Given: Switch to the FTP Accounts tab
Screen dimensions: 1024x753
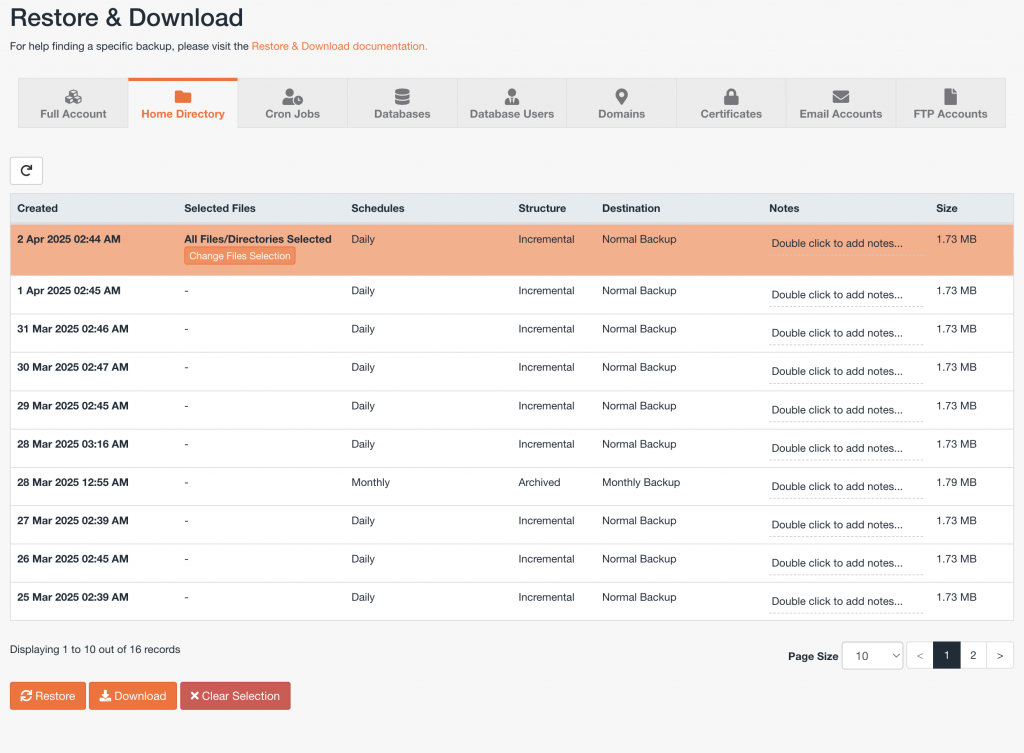Looking at the screenshot, I should click(x=950, y=103).
